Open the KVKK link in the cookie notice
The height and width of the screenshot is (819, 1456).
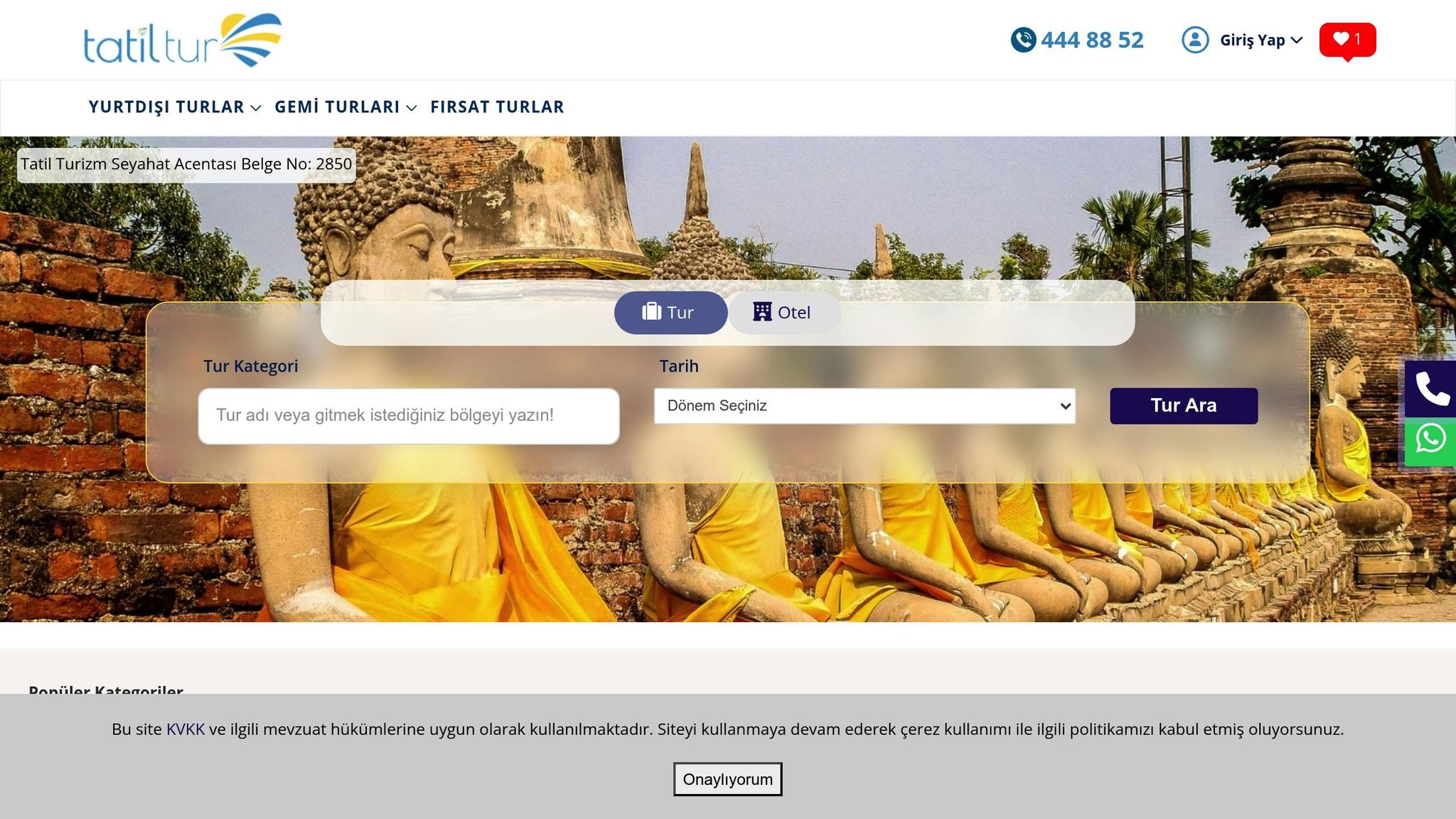click(x=185, y=729)
